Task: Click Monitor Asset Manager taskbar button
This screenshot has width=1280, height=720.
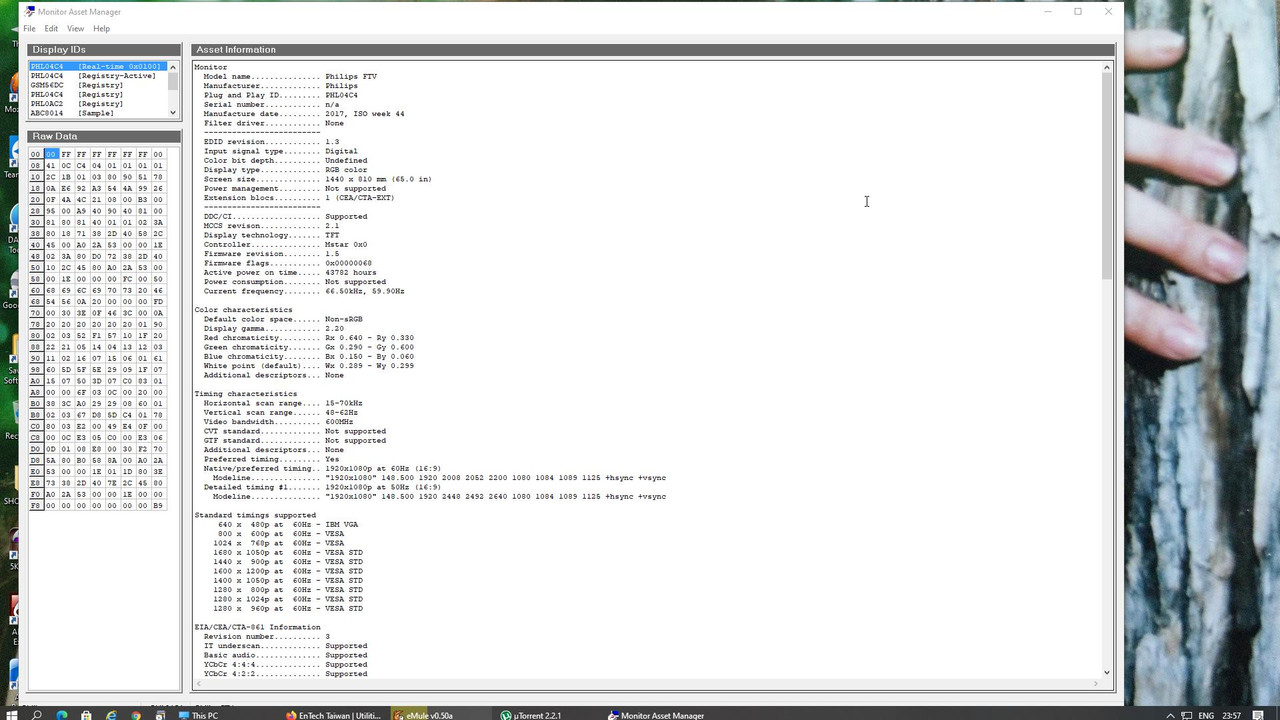Action: 657,715
